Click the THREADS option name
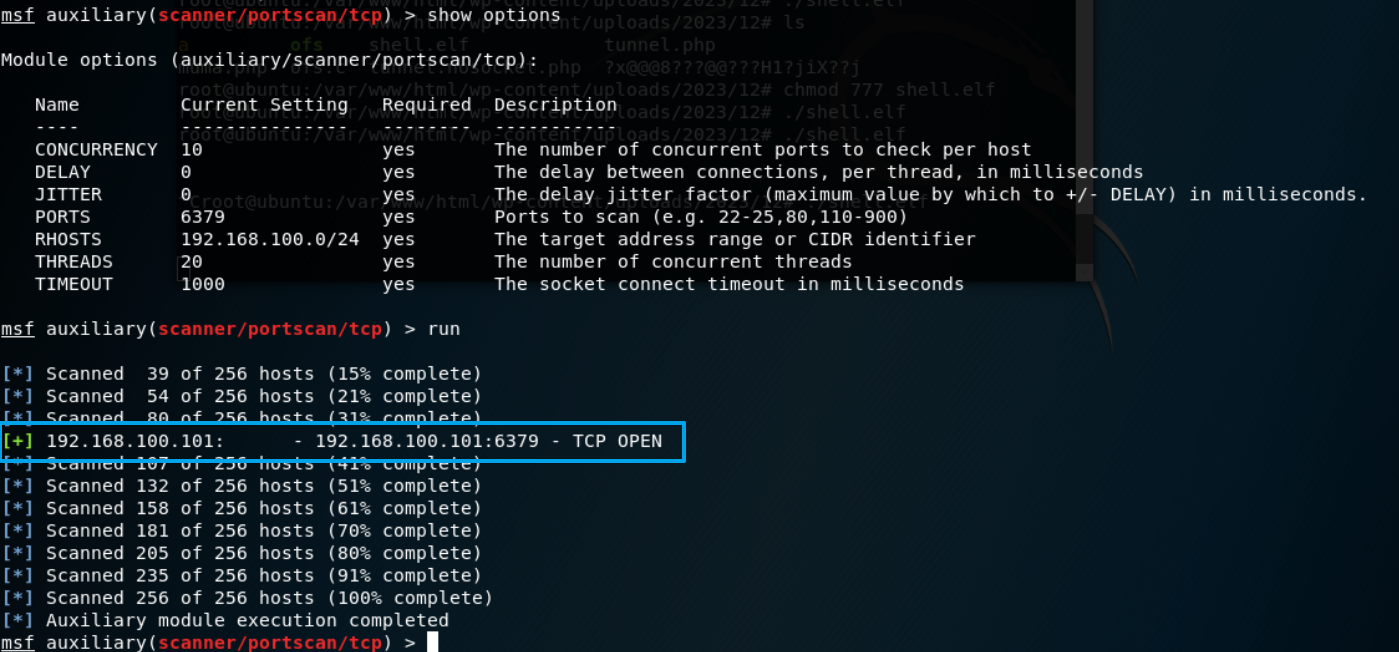The height and width of the screenshot is (652, 1399). [x=74, y=262]
